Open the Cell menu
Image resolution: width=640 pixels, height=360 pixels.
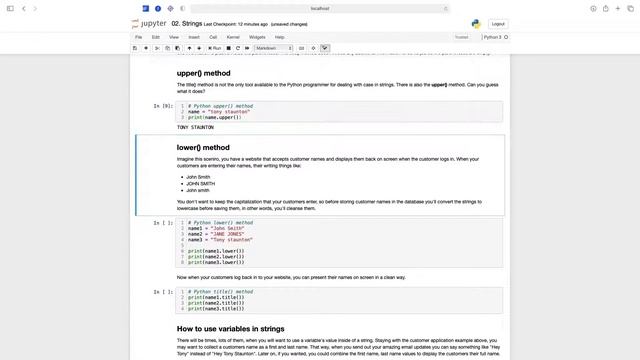click(213, 37)
